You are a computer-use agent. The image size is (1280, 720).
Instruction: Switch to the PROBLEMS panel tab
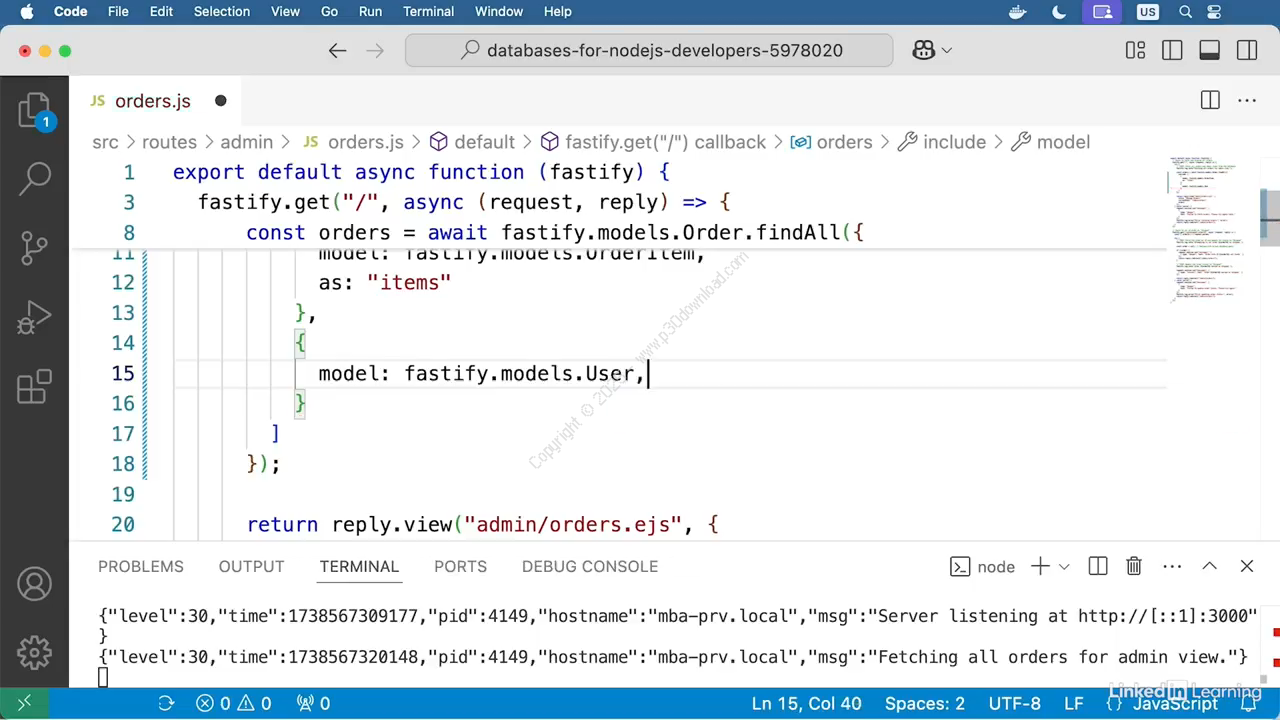(141, 566)
